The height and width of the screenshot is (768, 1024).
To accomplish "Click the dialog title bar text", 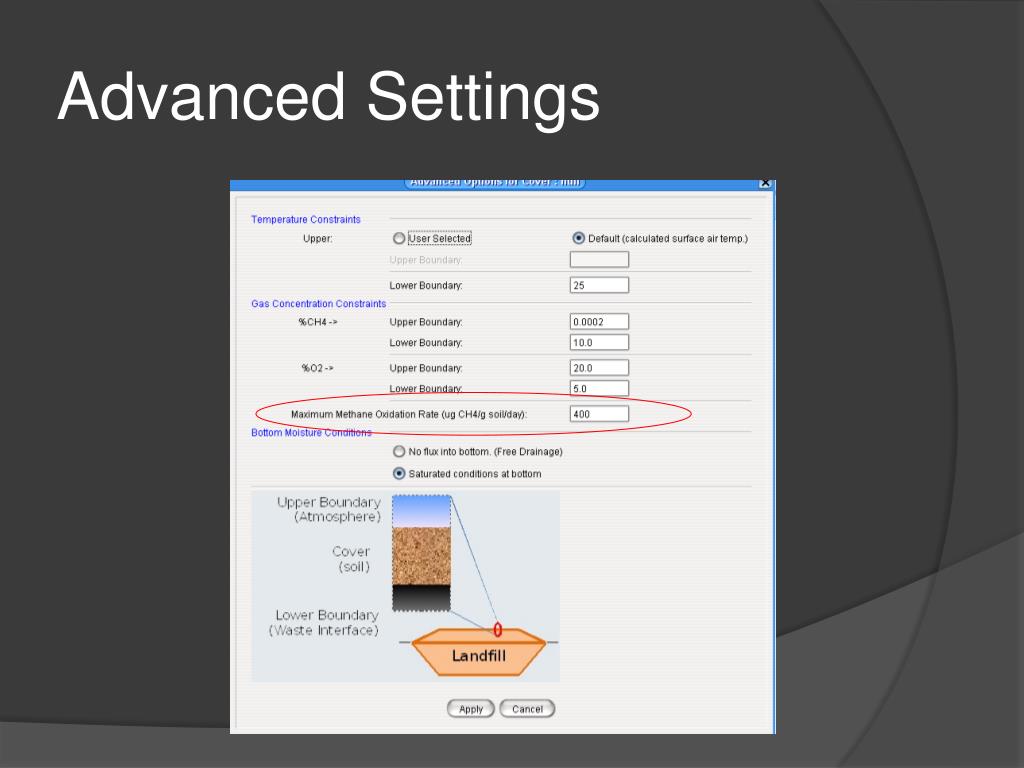I will pos(495,182).
